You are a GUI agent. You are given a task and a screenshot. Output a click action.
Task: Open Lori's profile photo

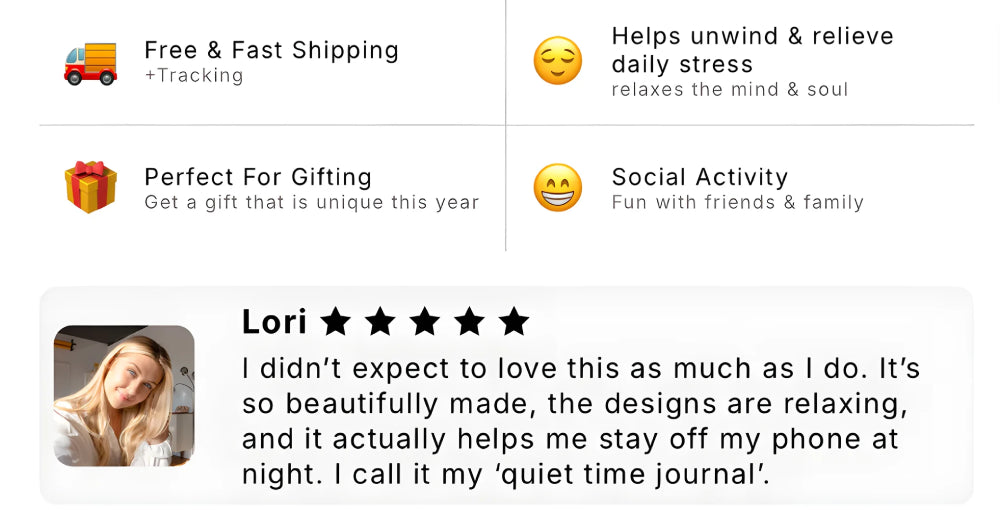[124, 396]
